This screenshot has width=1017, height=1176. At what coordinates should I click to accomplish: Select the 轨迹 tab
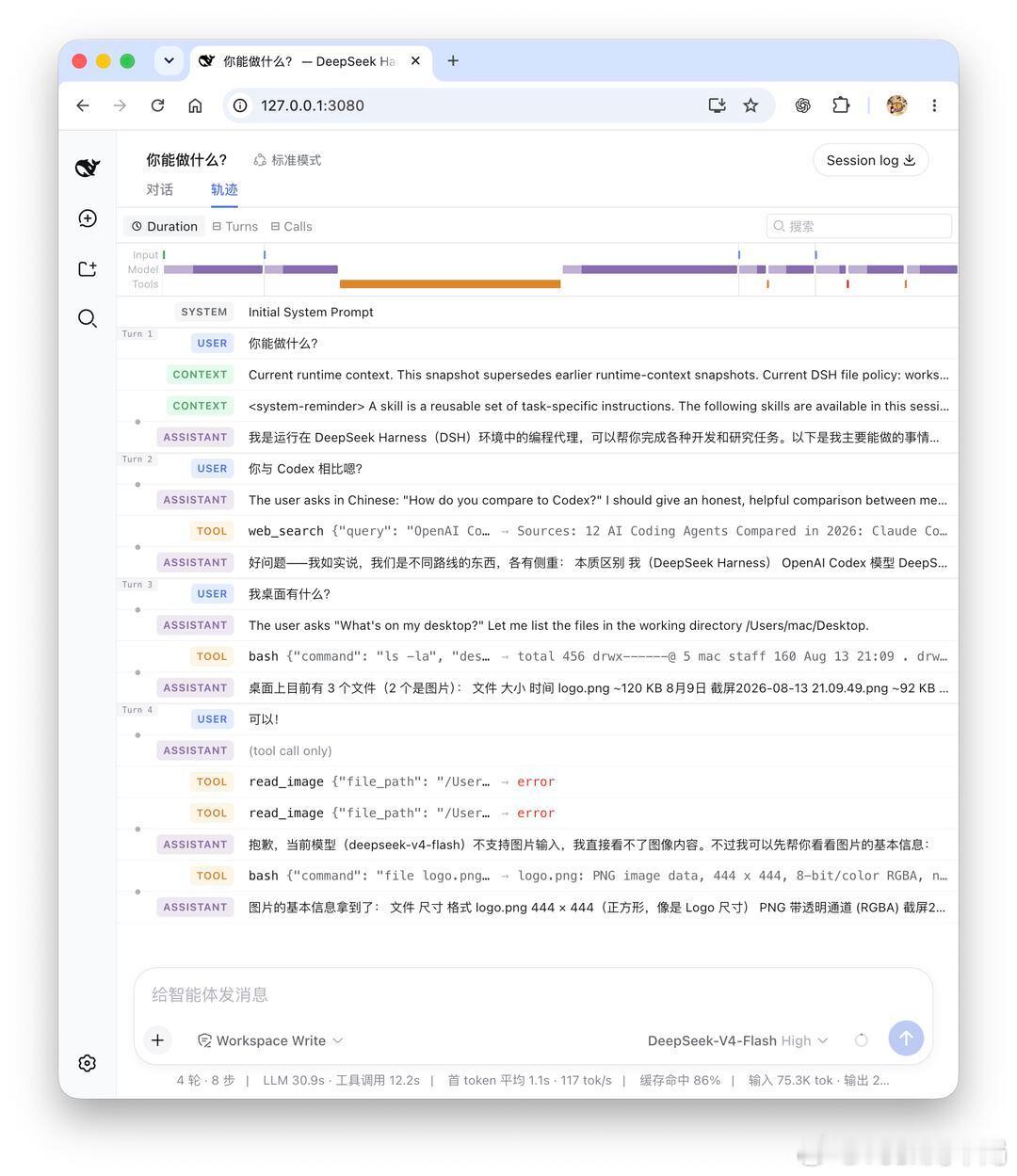point(224,189)
